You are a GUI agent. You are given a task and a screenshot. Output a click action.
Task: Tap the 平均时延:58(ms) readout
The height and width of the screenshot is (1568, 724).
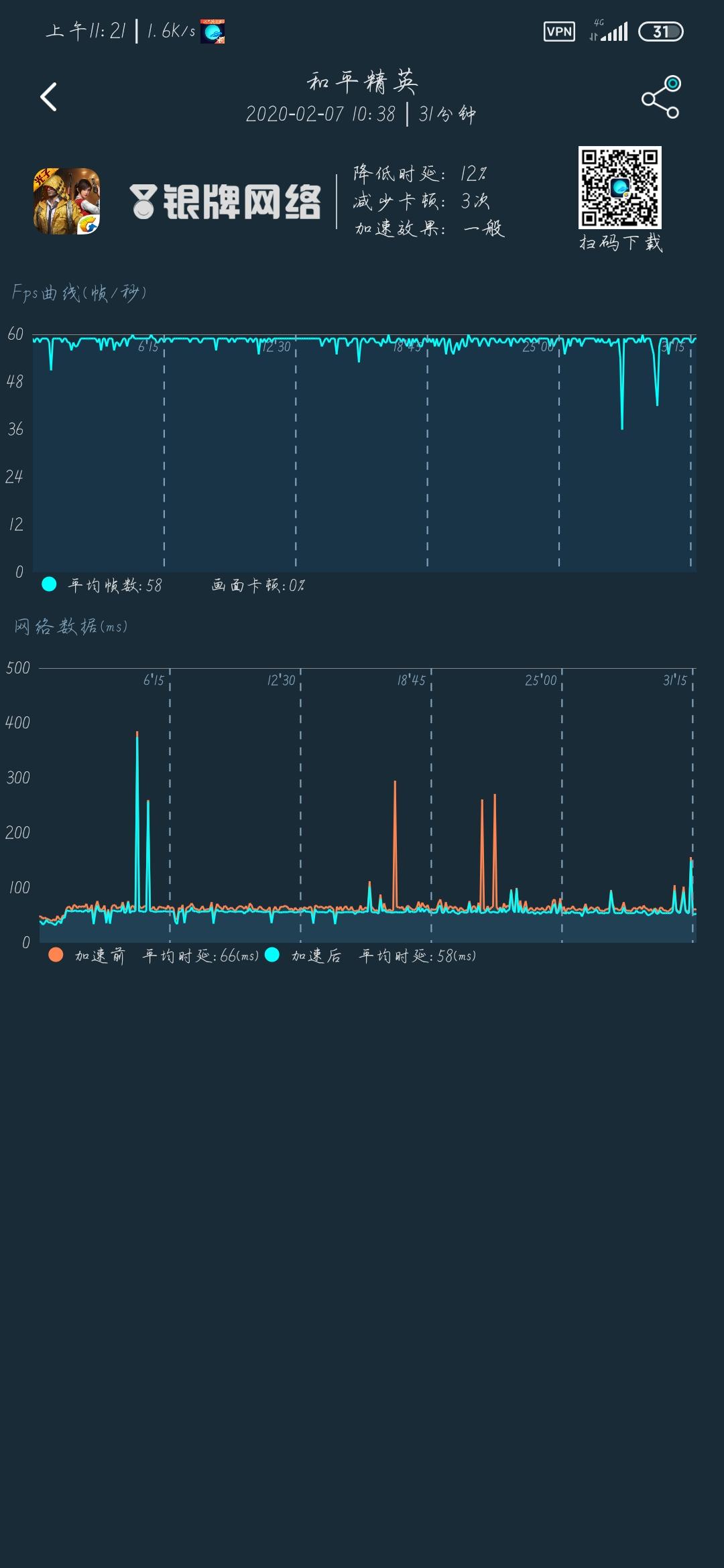click(x=418, y=956)
